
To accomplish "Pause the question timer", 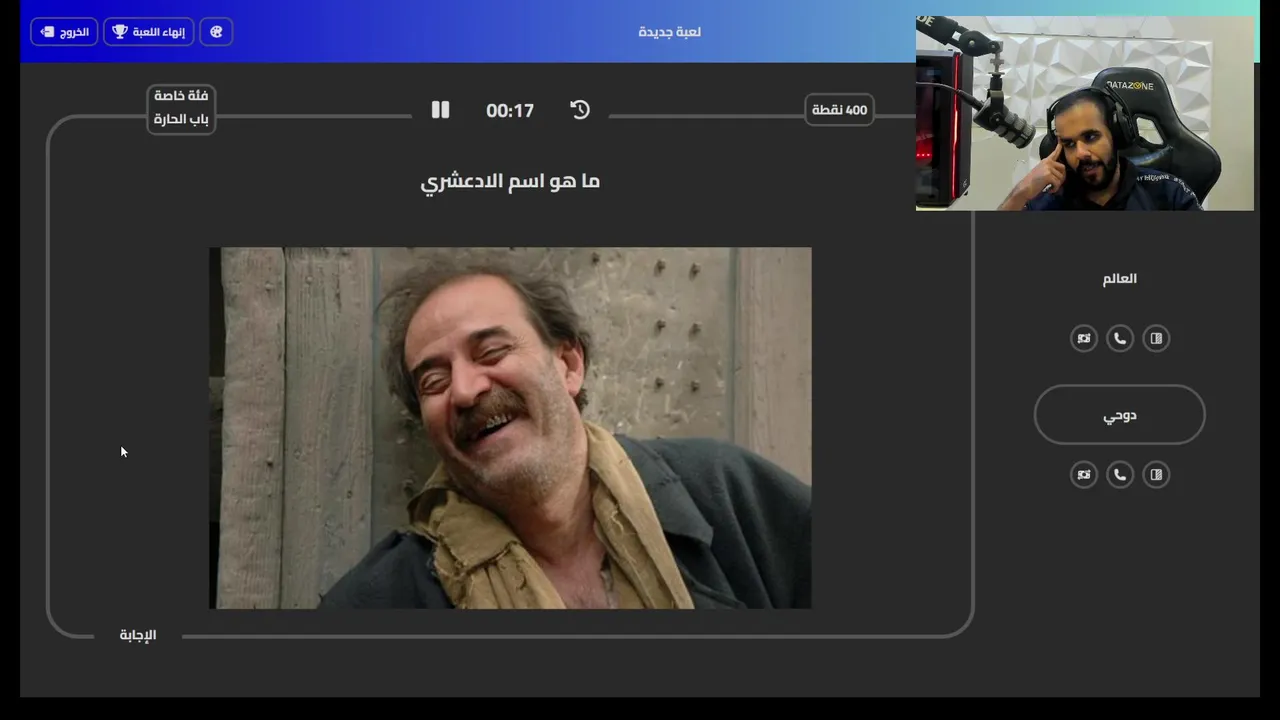I will 440,110.
